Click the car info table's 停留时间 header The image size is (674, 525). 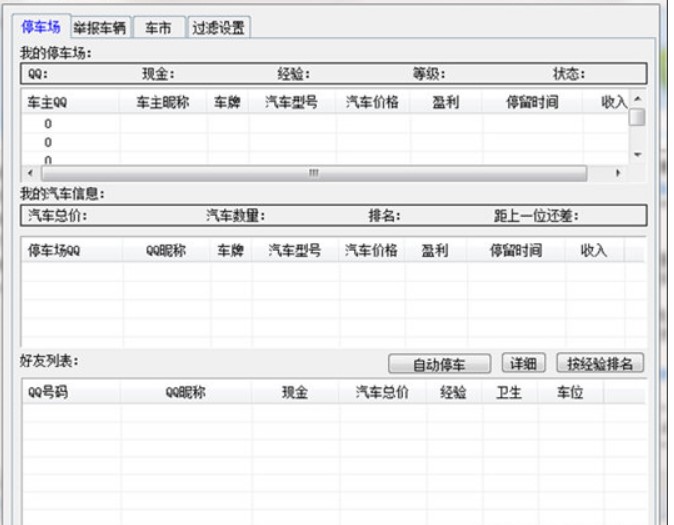coord(516,250)
